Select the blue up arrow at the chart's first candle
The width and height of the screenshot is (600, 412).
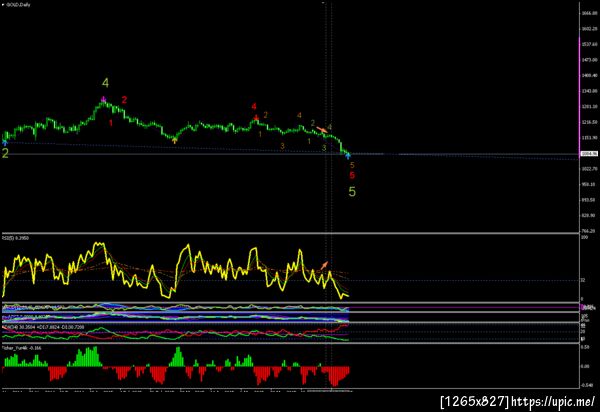coord(5,143)
